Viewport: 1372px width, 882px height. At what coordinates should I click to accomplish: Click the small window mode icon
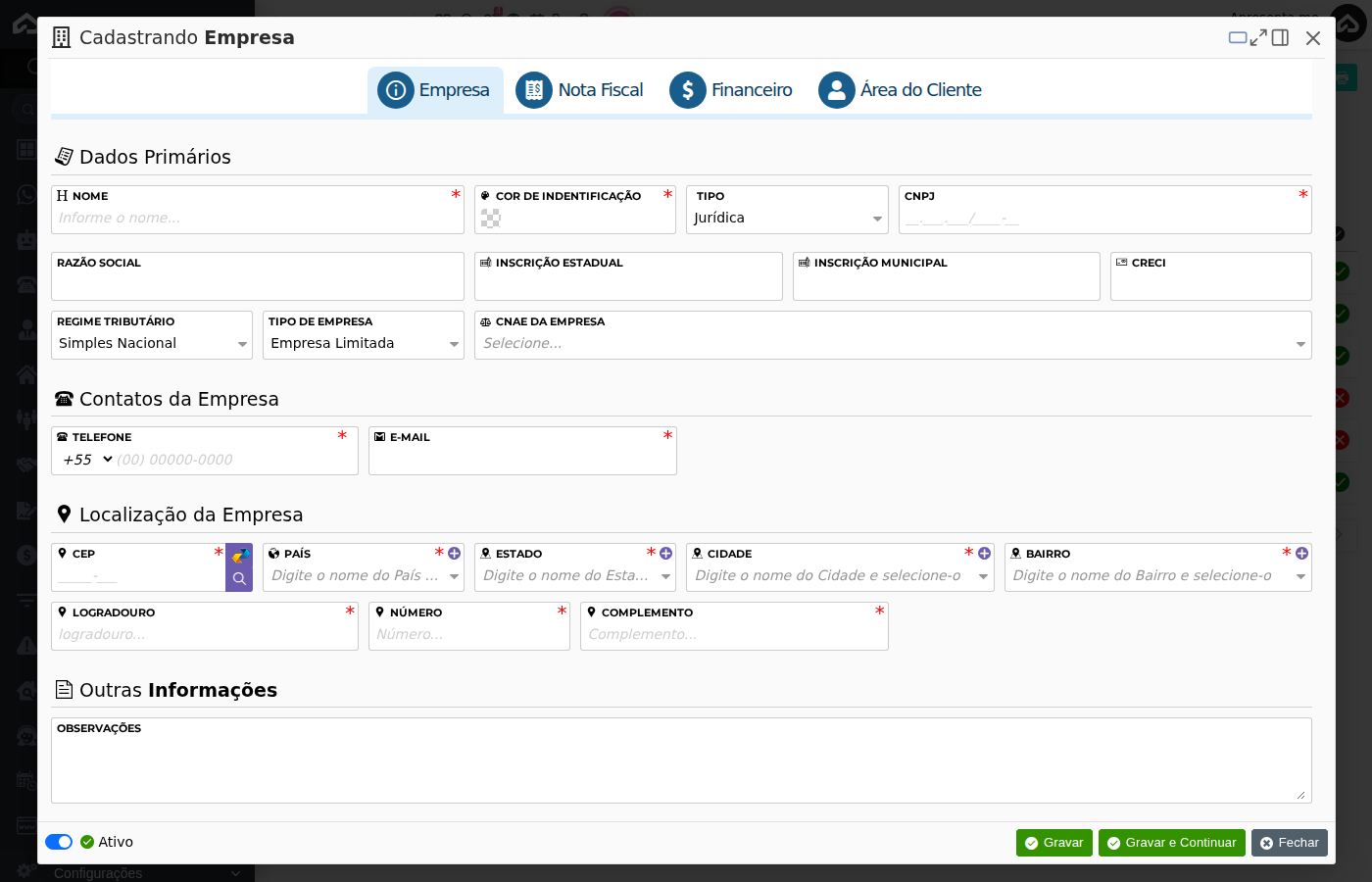tap(1238, 37)
